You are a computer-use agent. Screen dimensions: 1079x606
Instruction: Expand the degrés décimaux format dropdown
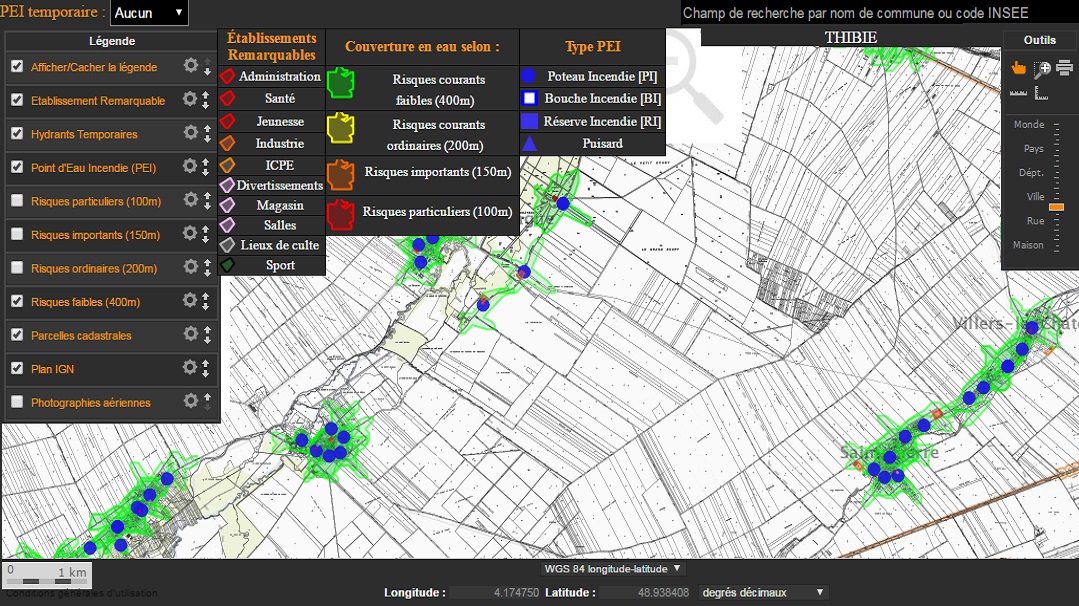[764, 592]
